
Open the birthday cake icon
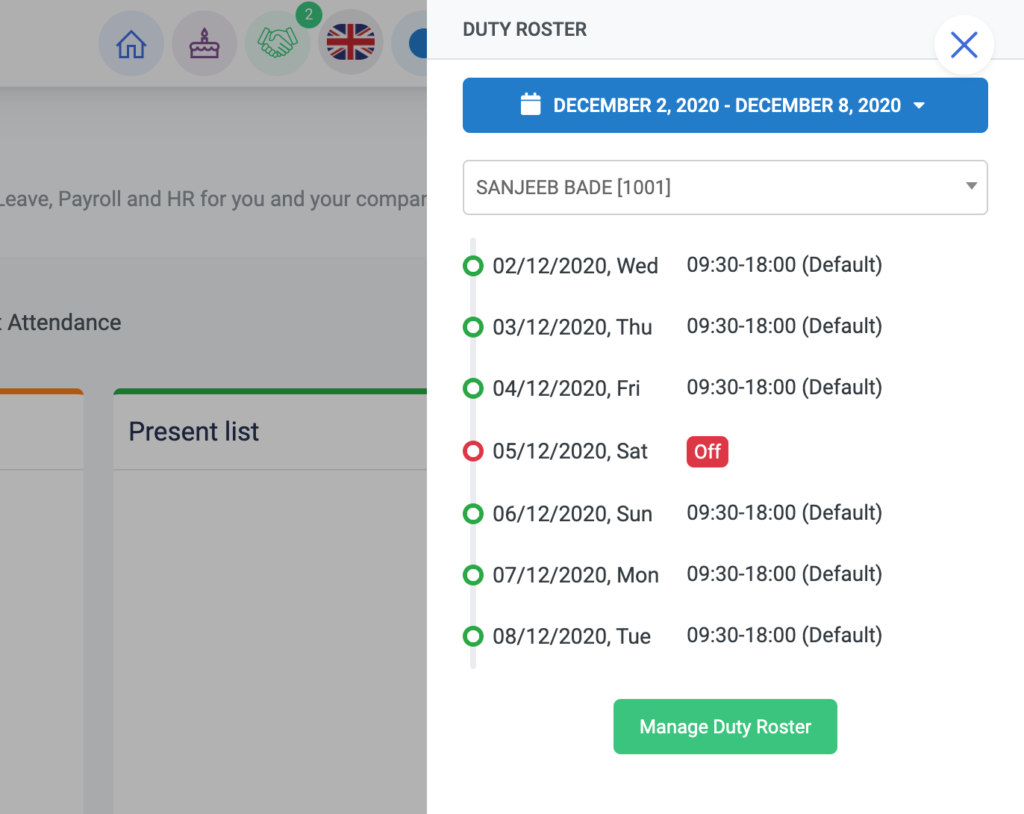204,44
